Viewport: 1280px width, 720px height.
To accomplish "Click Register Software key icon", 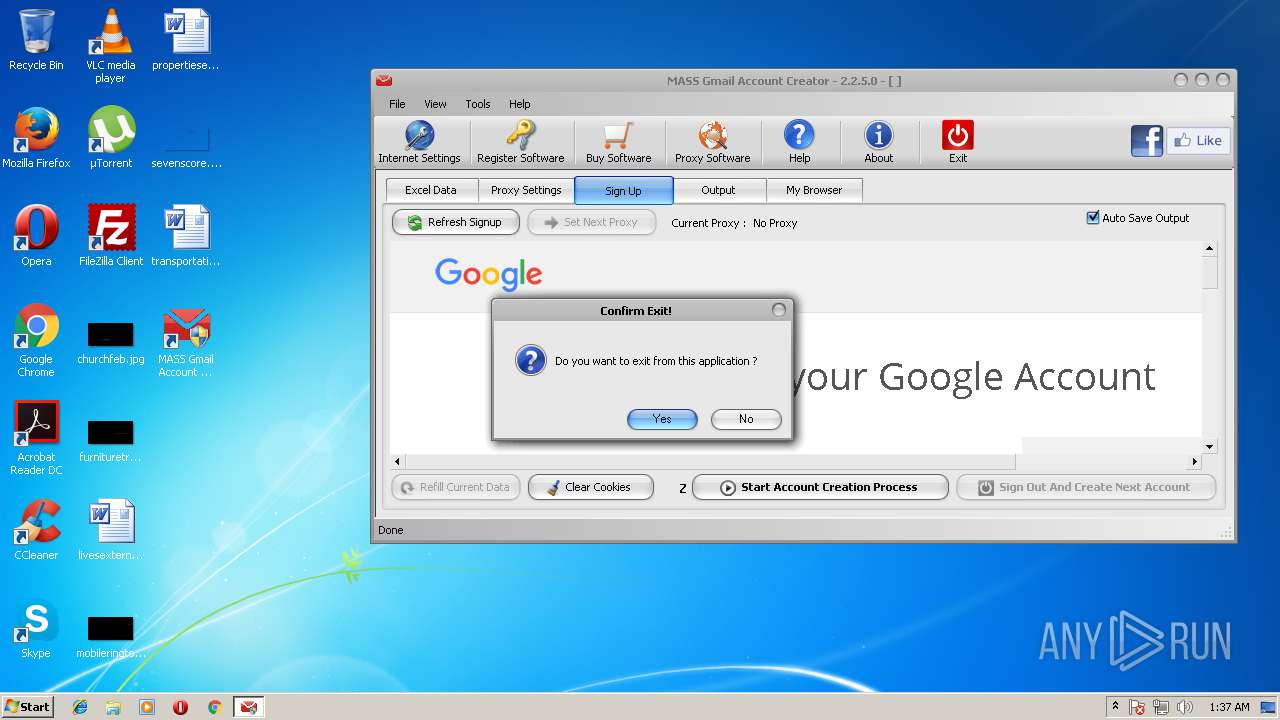I will click(520, 142).
